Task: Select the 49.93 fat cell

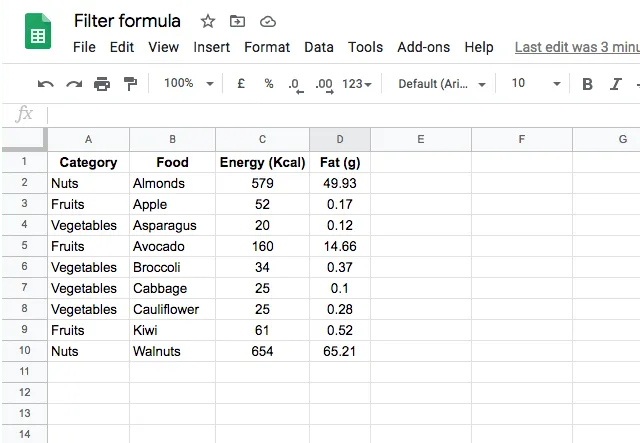Action: 340,183
